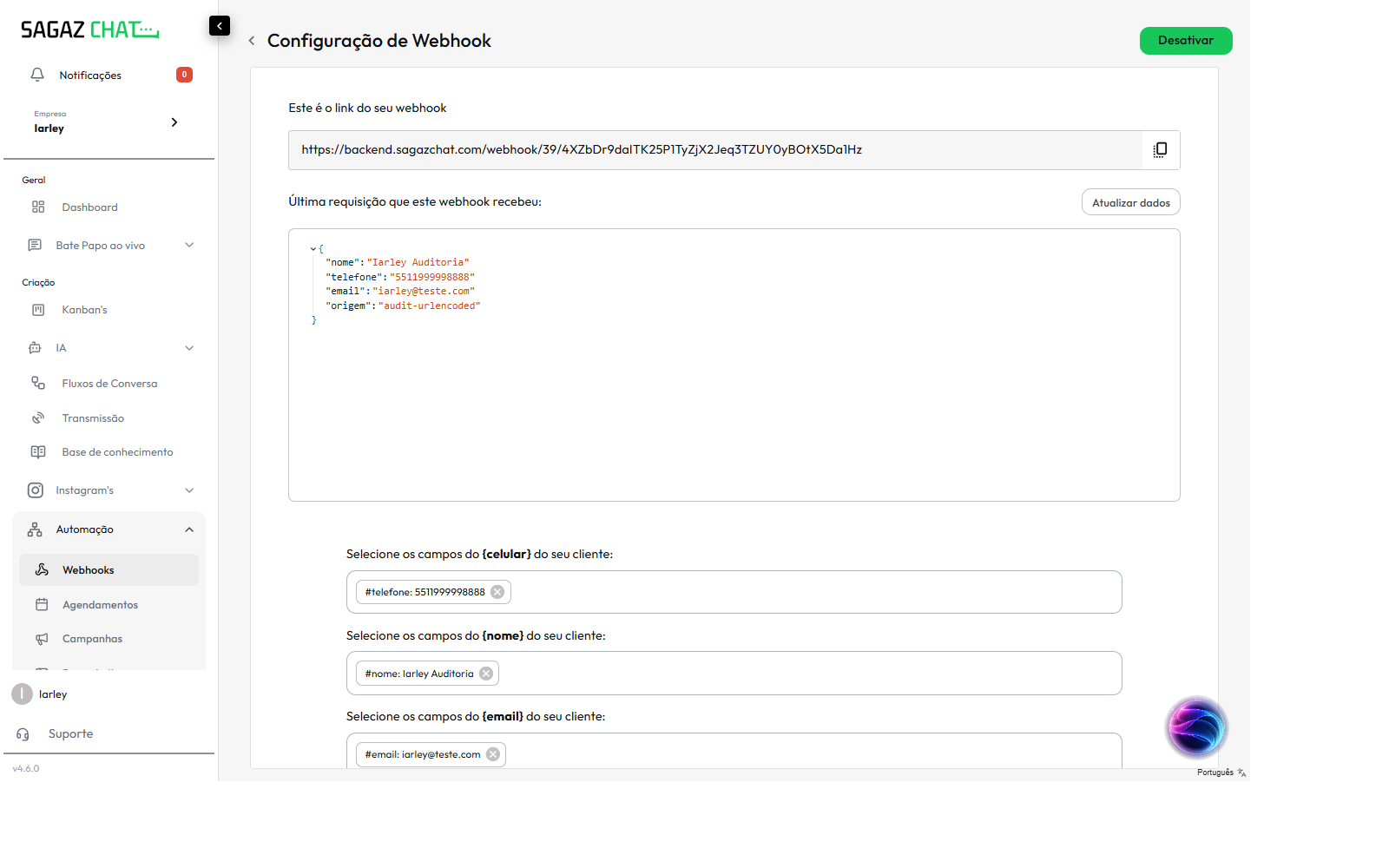The image size is (1389, 868).
Task: Open the email field selector
Action: pos(734,751)
